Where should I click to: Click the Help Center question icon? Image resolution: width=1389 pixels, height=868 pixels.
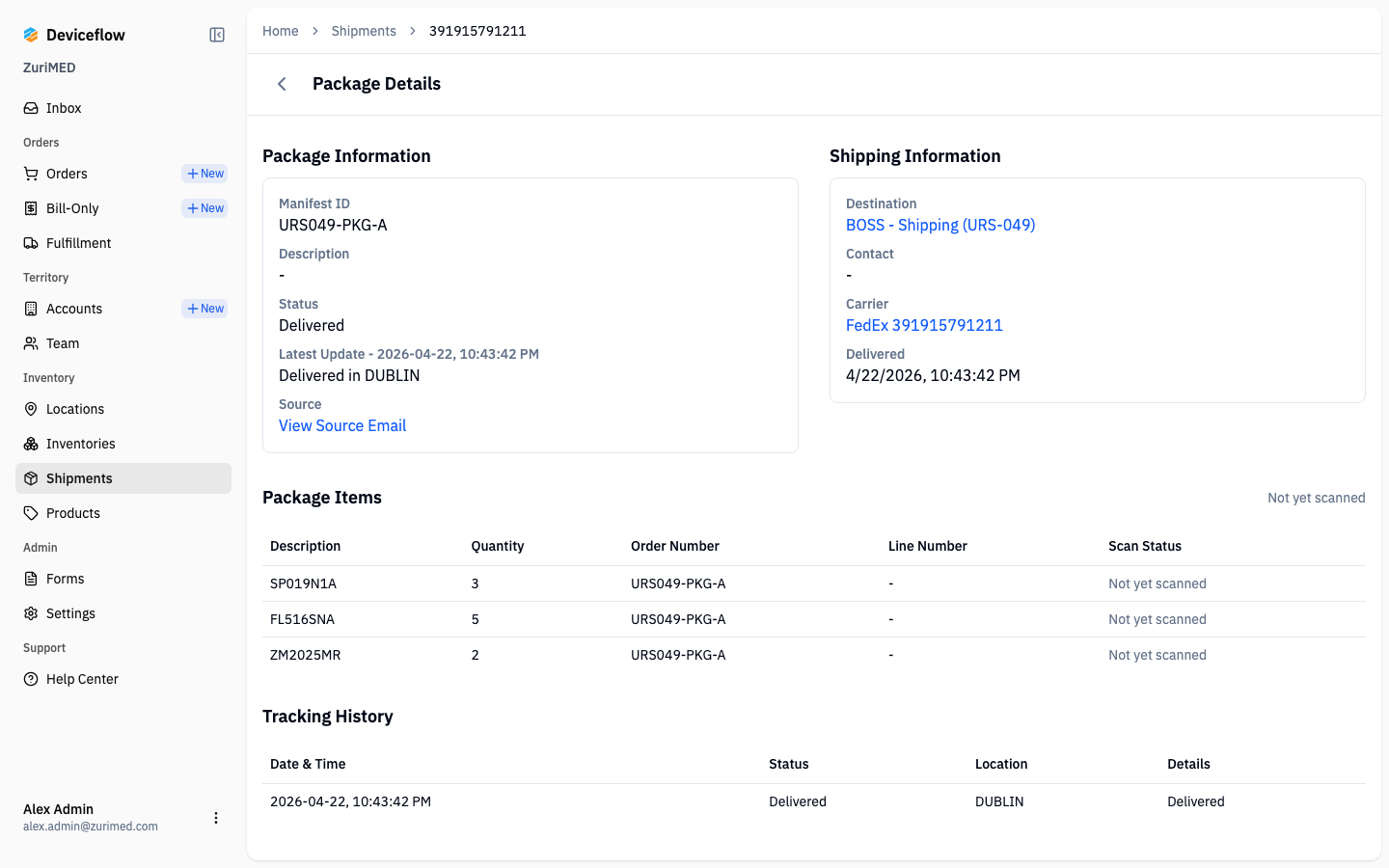tap(31, 679)
